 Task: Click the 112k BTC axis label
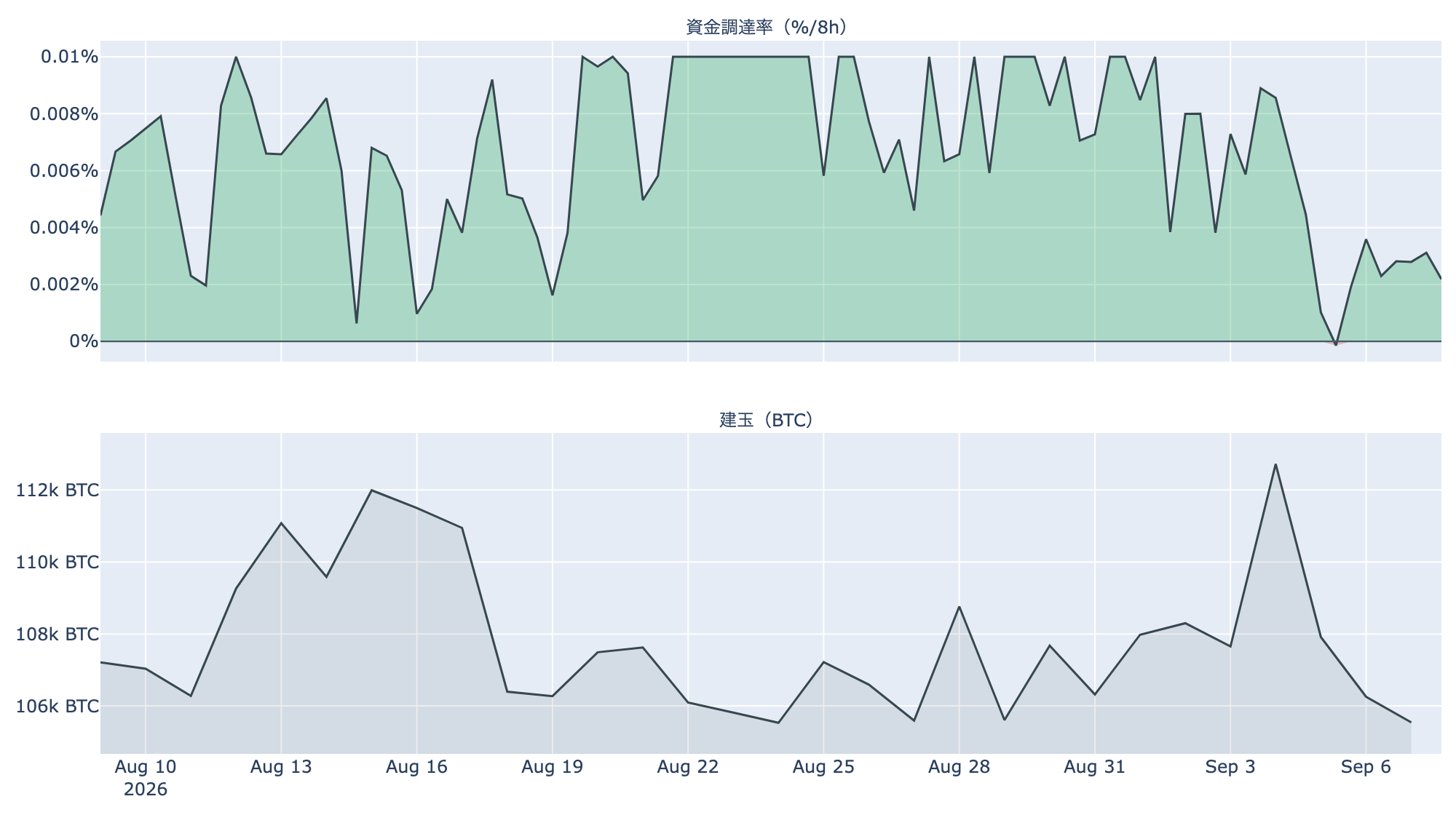tap(58, 490)
